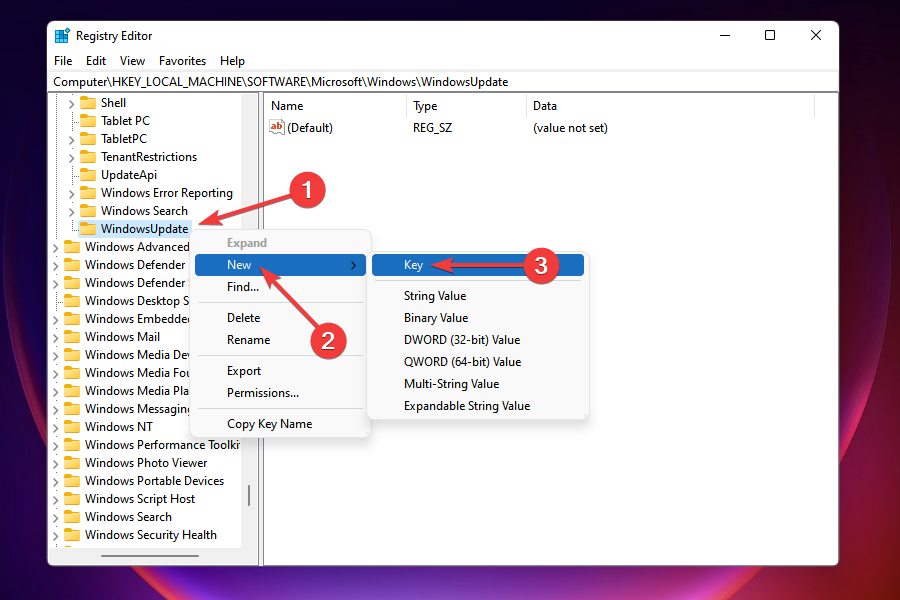
Task: Click the Windows Portable Devices folder icon
Action: click(x=72, y=481)
